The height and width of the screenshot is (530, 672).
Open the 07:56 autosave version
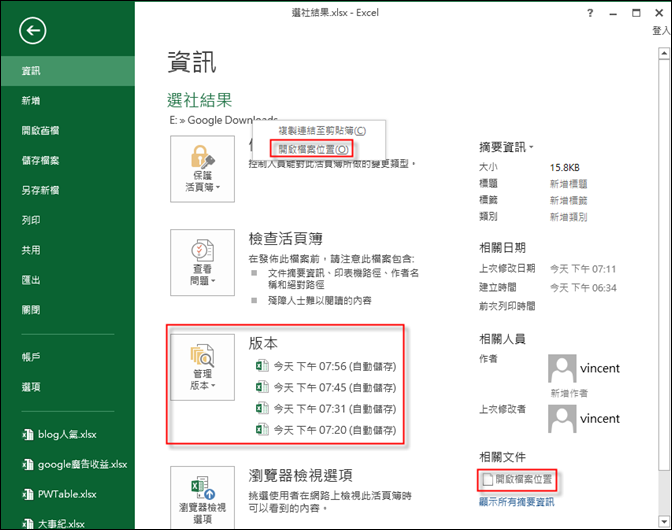pos(326,366)
